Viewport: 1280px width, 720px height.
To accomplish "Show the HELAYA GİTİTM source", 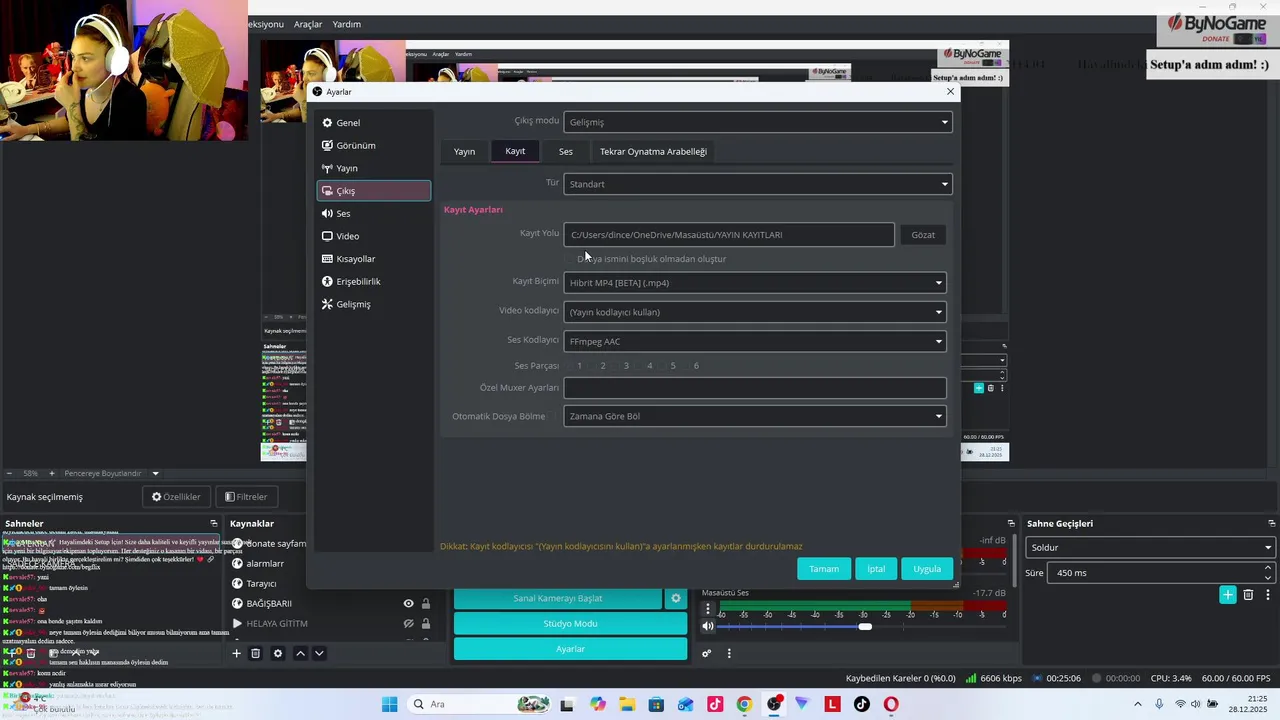I will [408, 623].
